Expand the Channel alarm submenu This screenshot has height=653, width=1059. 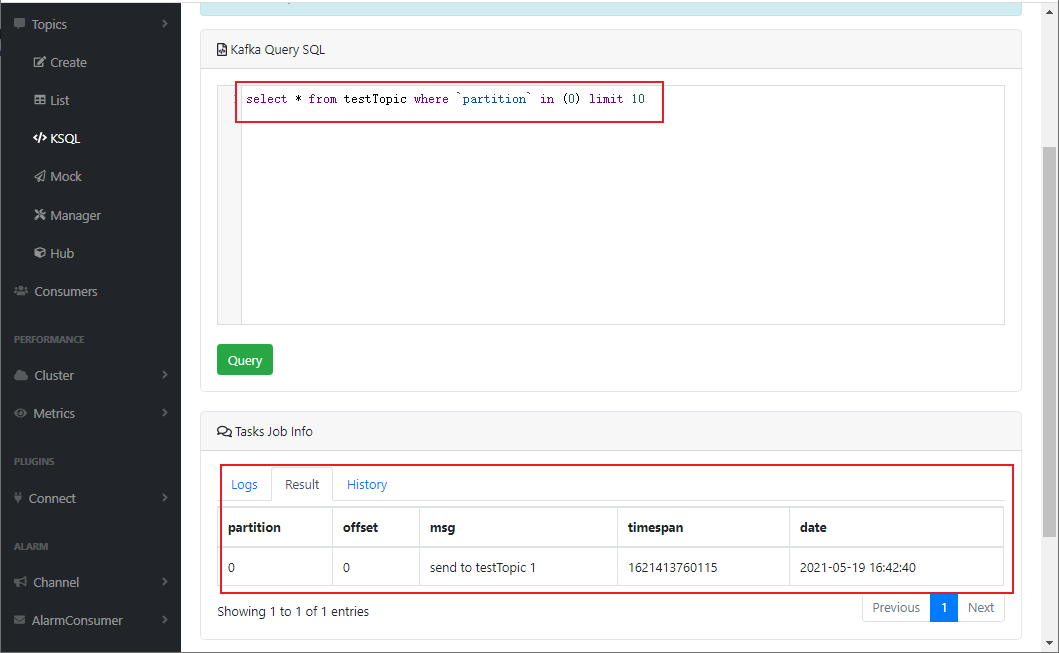coord(165,581)
